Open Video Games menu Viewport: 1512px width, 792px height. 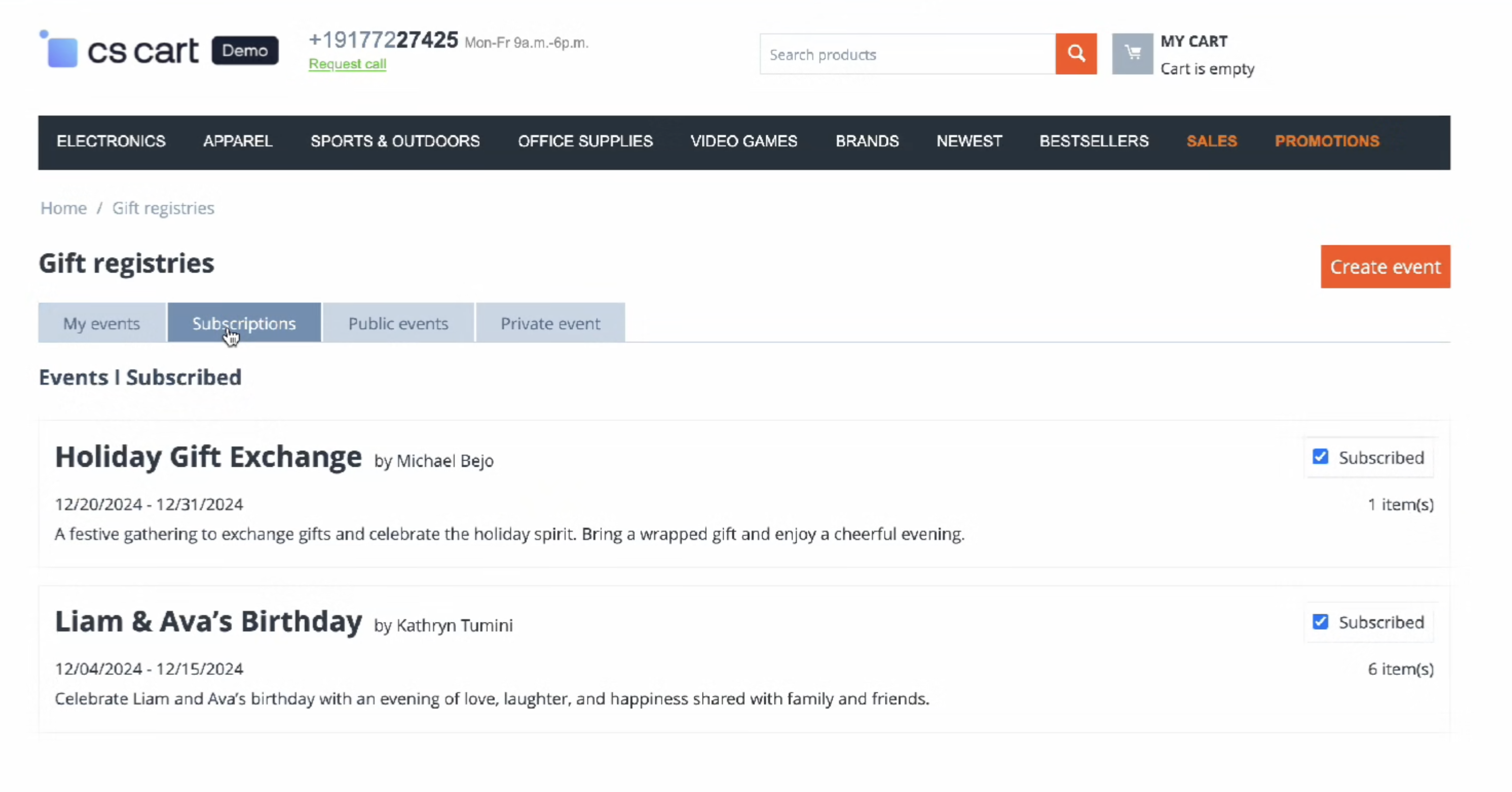click(x=743, y=141)
